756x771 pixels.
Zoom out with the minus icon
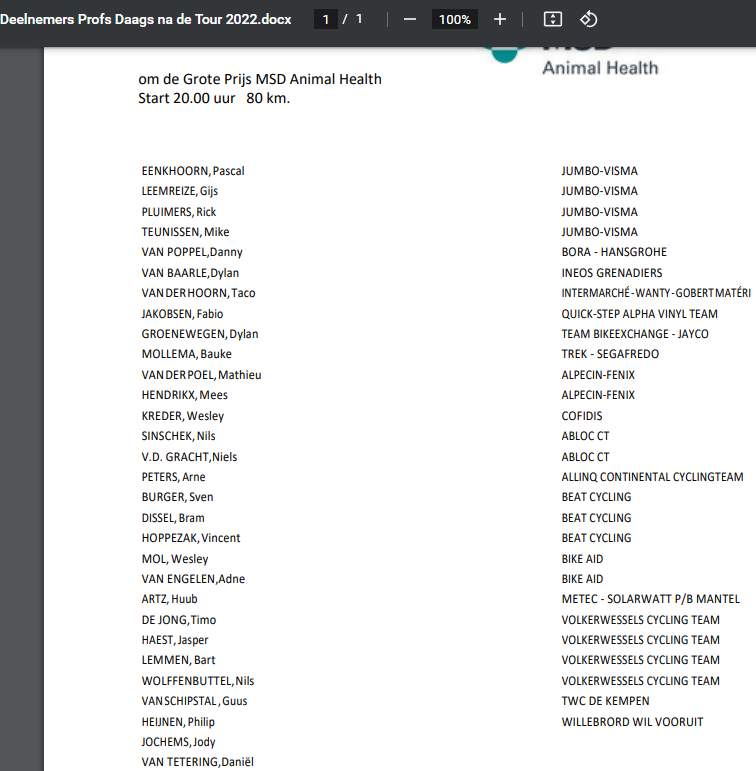tap(409, 20)
